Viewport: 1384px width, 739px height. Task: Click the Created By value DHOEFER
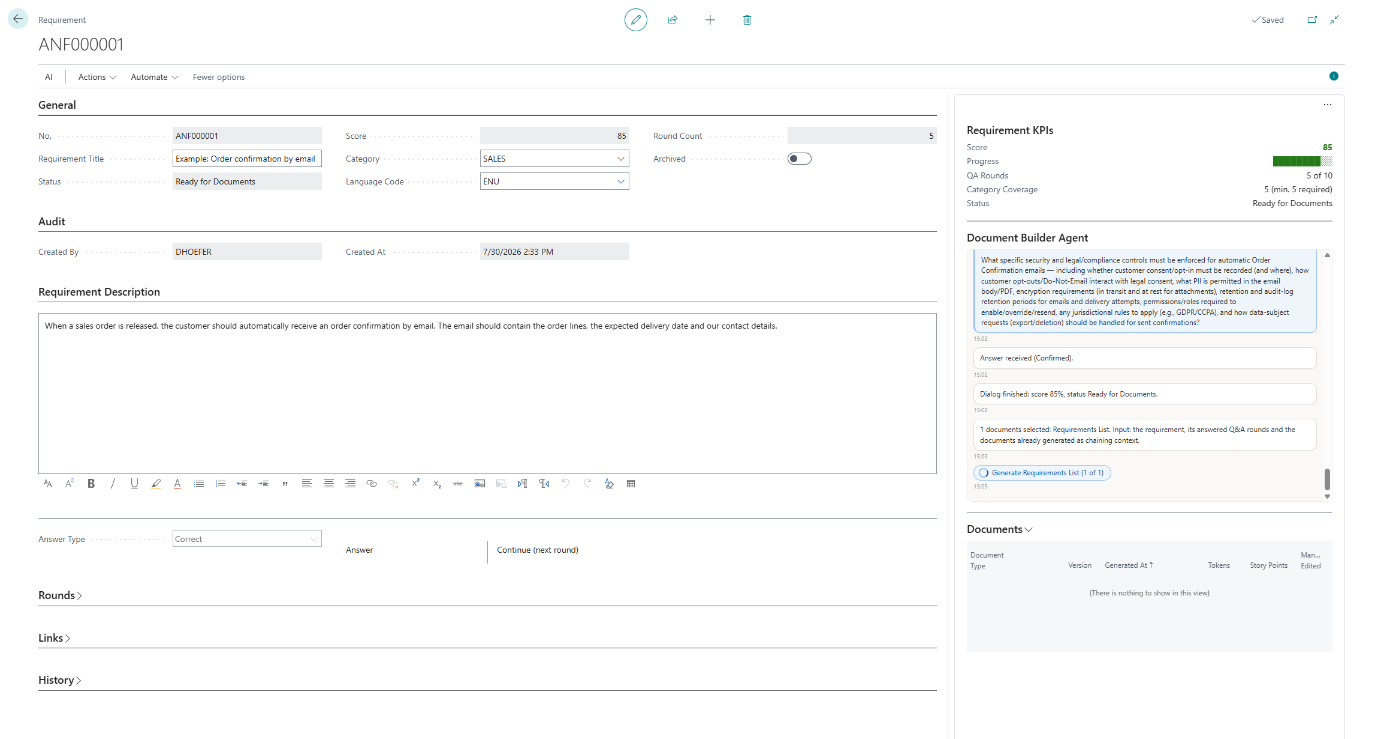point(247,252)
